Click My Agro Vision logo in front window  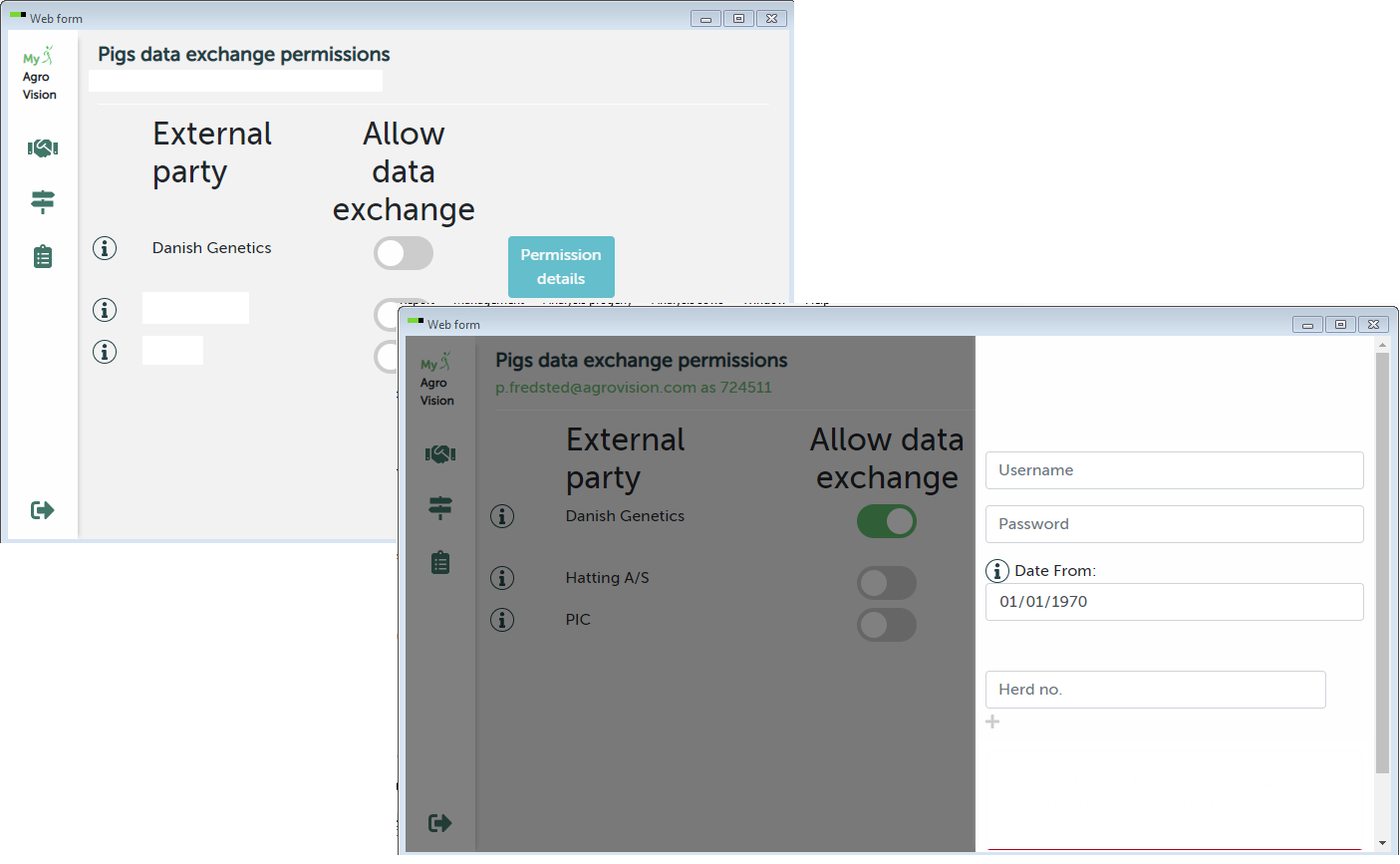436,380
